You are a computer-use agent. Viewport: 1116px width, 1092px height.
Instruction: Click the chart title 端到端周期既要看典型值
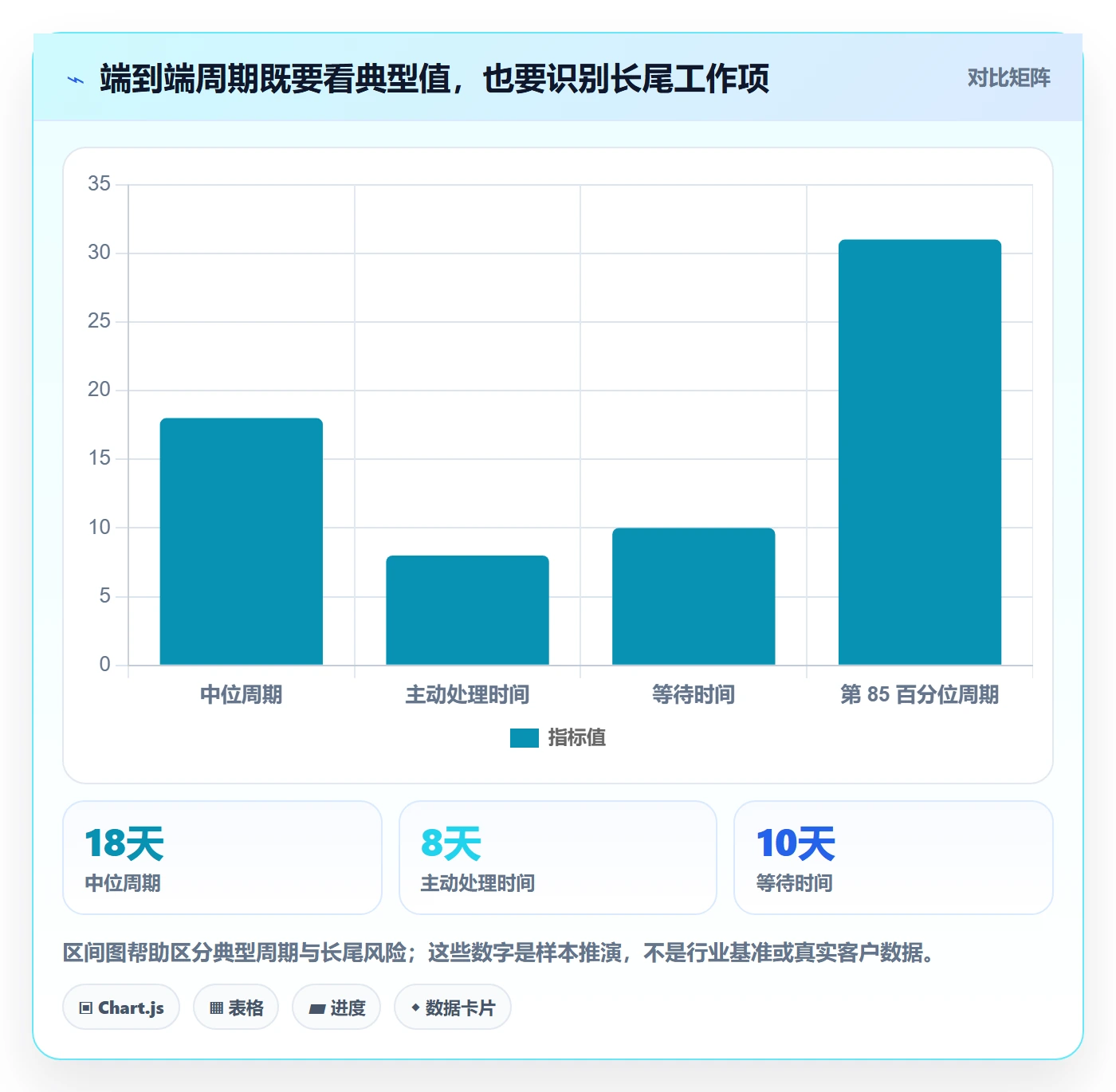[434, 79]
